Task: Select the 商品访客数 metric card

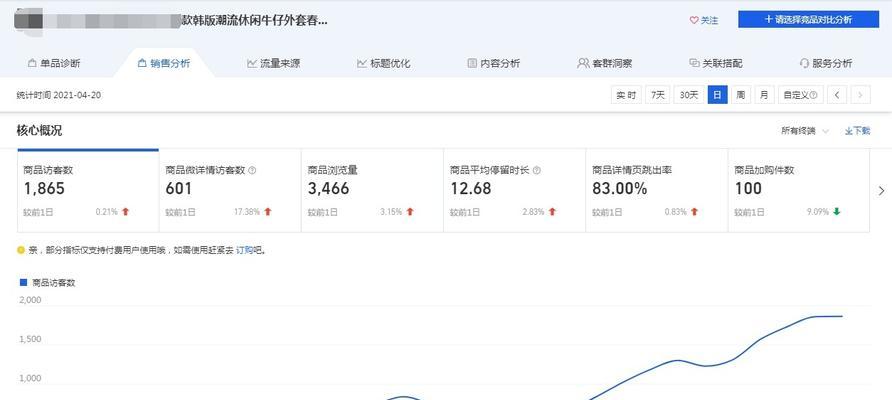Action: pos(88,191)
